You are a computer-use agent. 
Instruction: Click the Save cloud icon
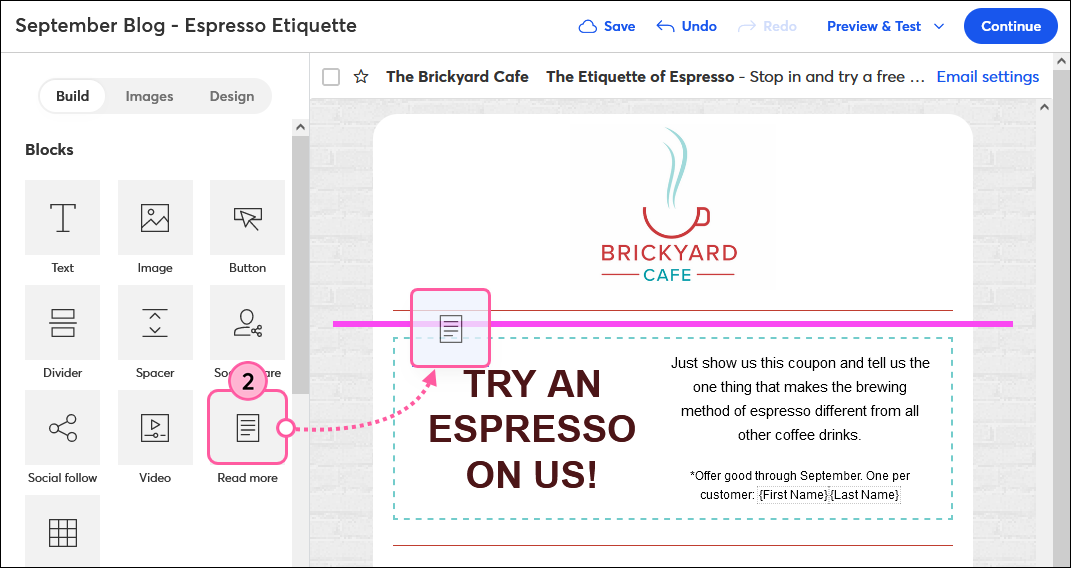[587, 27]
